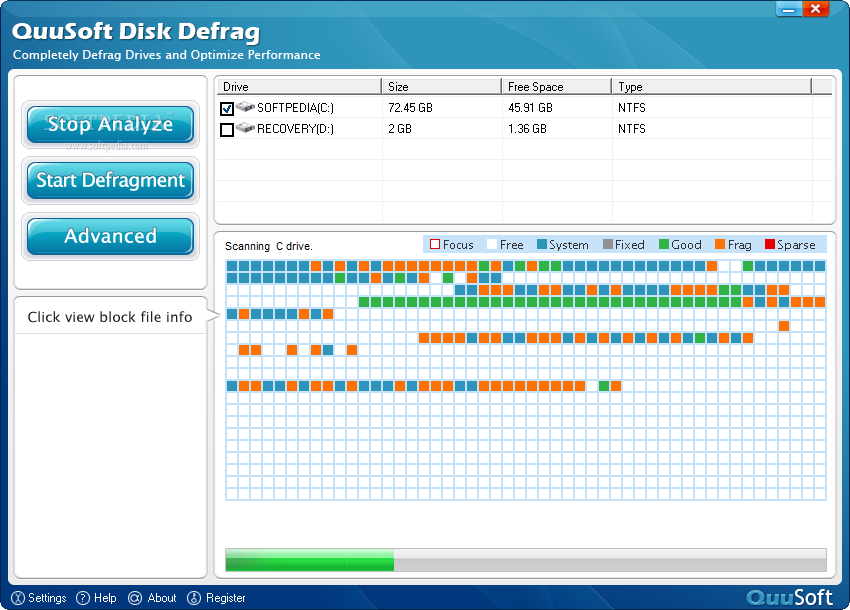Click the Focus legend swatch
Viewport: 850px width, 610px height.
point(435,245)
